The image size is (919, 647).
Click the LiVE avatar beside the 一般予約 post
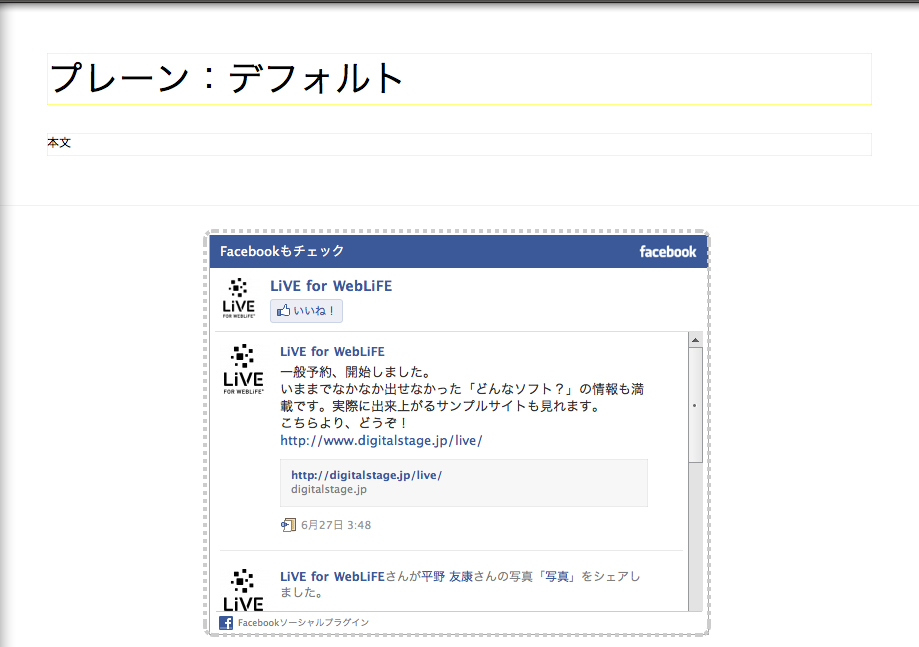[x=243, y=369]
